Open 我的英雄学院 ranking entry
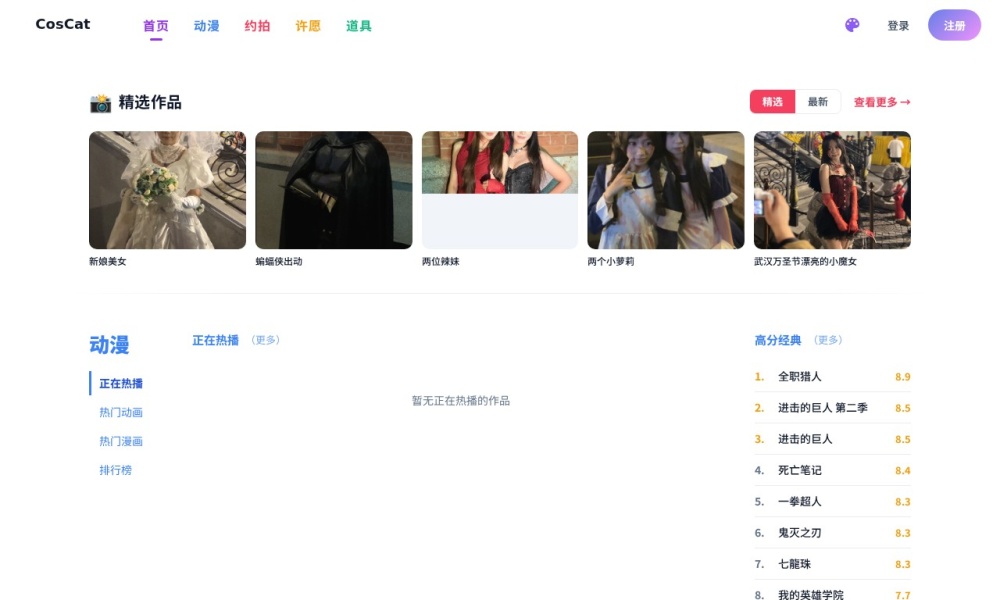The height and width of the screenshot is (600, 1000). tap(811, 594)
